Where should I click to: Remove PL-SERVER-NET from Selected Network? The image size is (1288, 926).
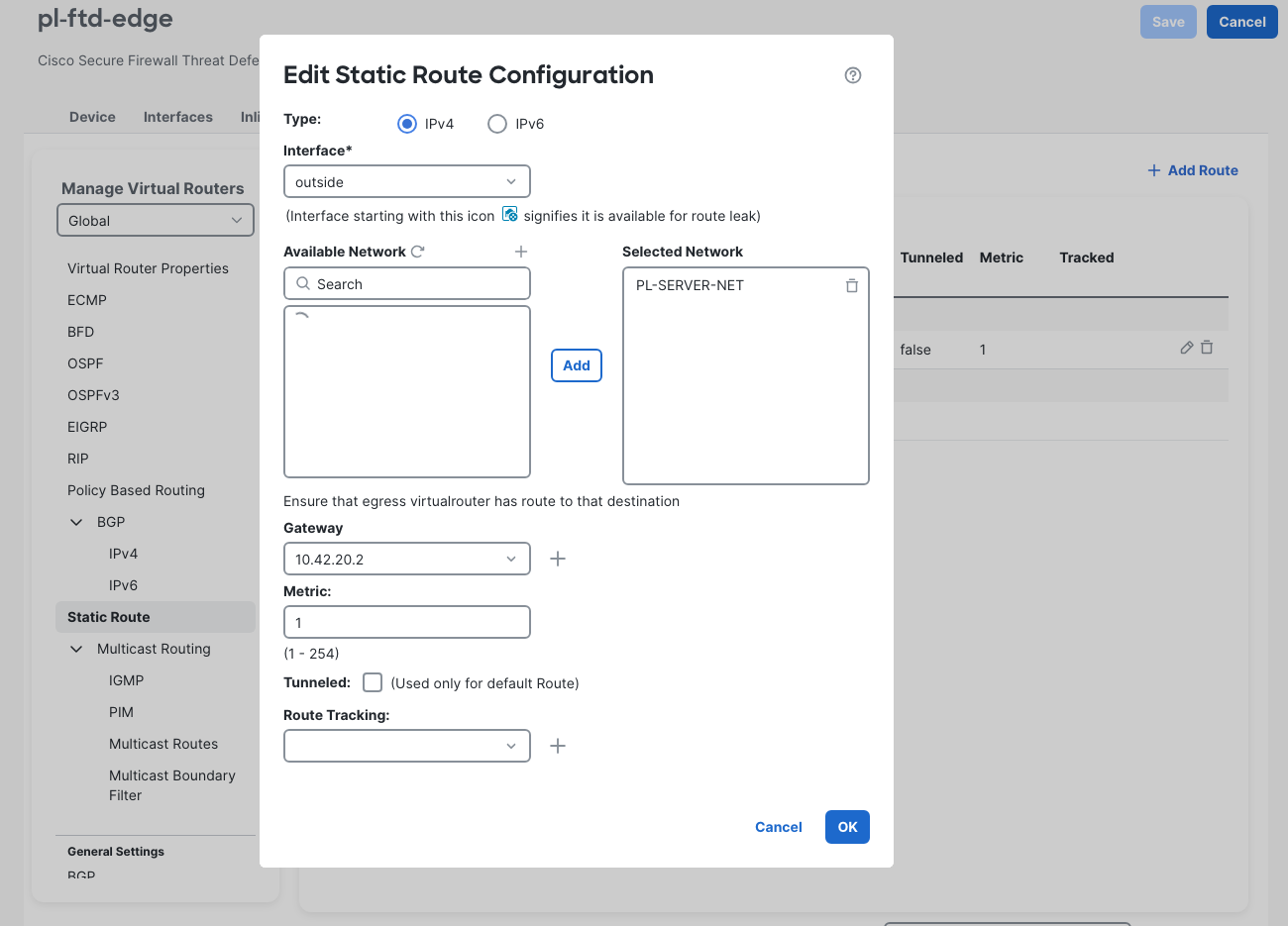(x=852, y=285)
